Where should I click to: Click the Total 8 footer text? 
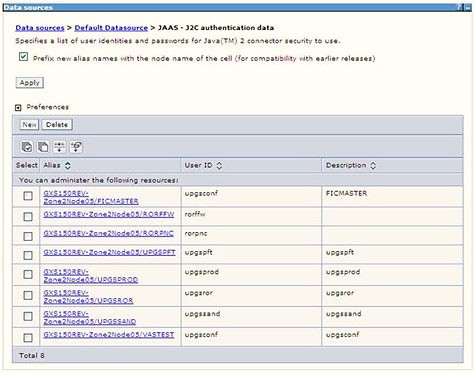[x=32, y=356]
